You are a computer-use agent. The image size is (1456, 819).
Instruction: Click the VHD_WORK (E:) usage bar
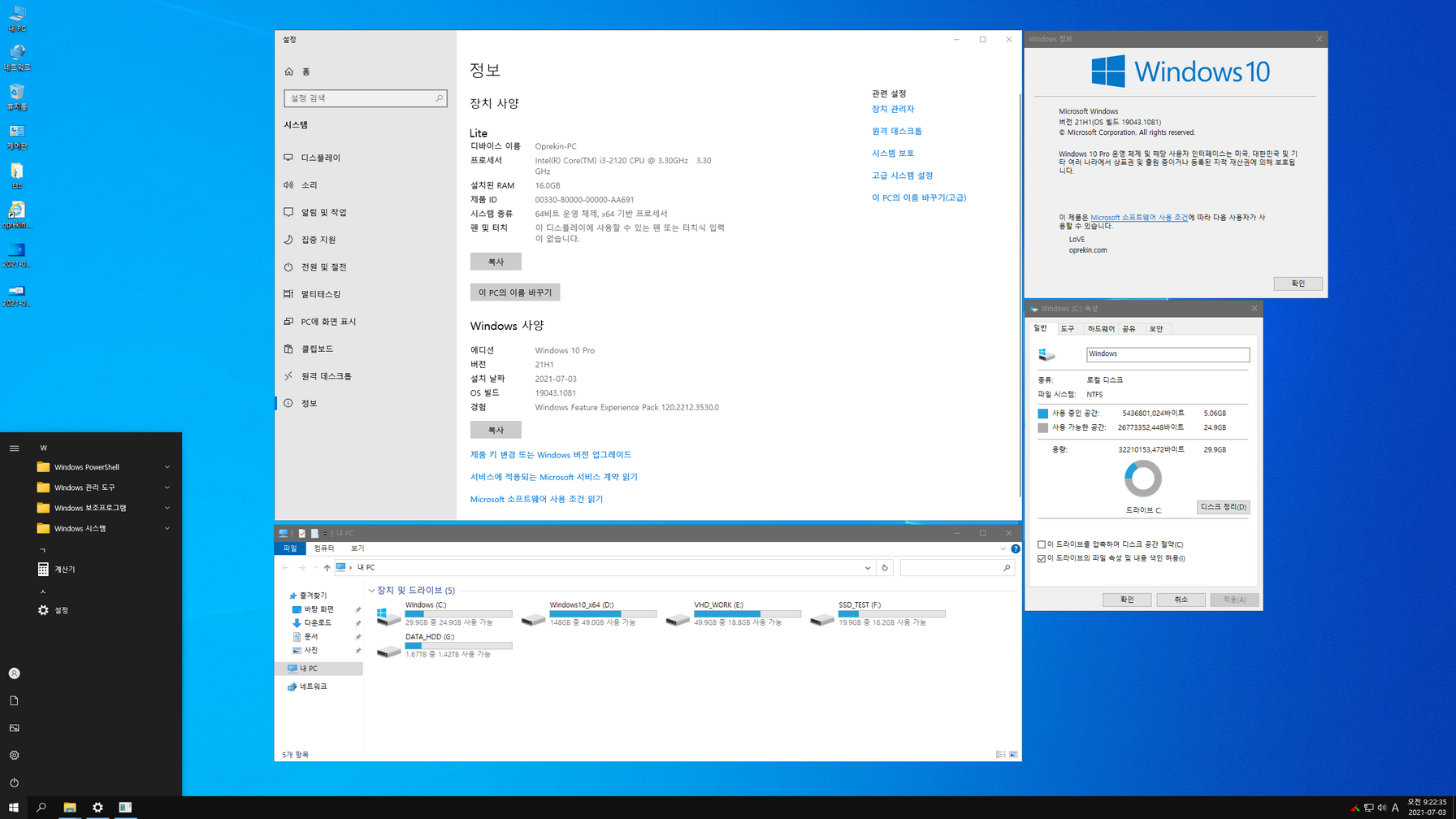click(x=747, y=614)
